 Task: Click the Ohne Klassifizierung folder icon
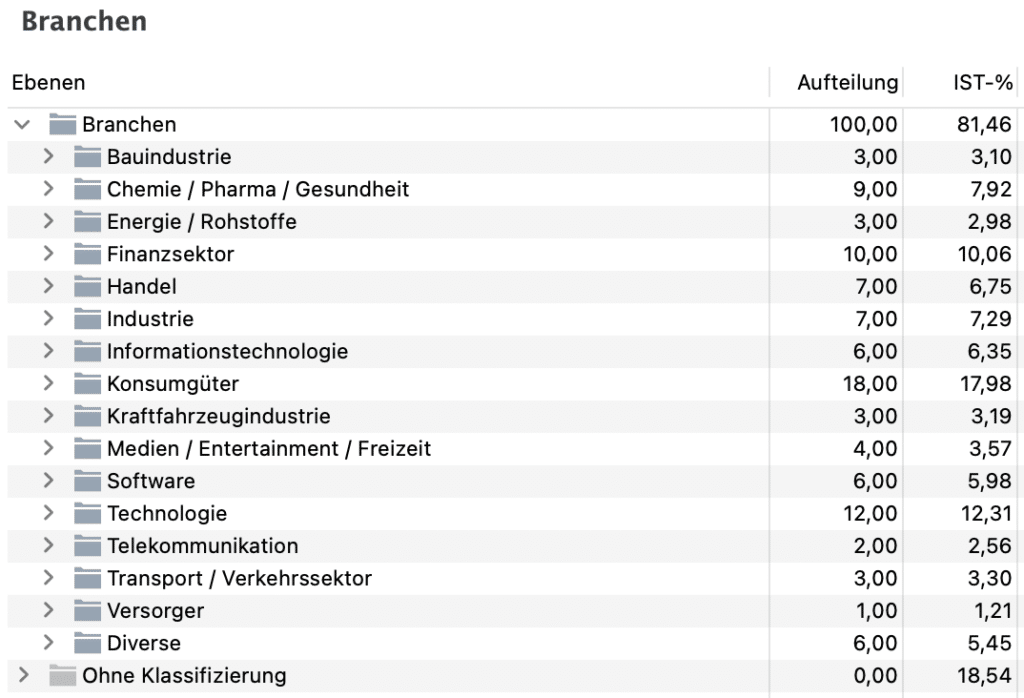tap(63, 676)
